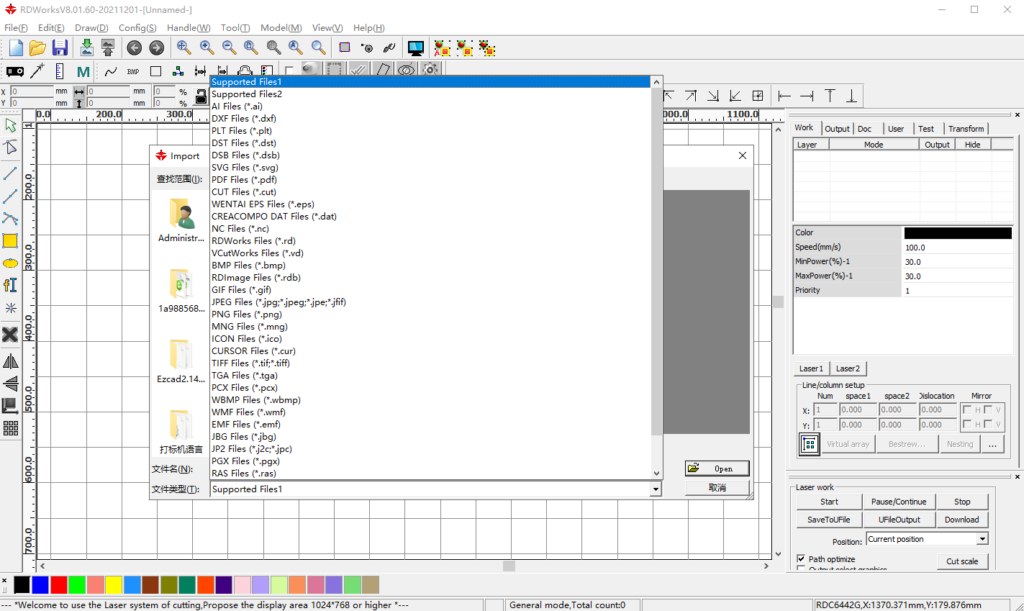1024x611 pixels.
Task: Select the text tool in left toolbar
Action: (x=10, y=285)
